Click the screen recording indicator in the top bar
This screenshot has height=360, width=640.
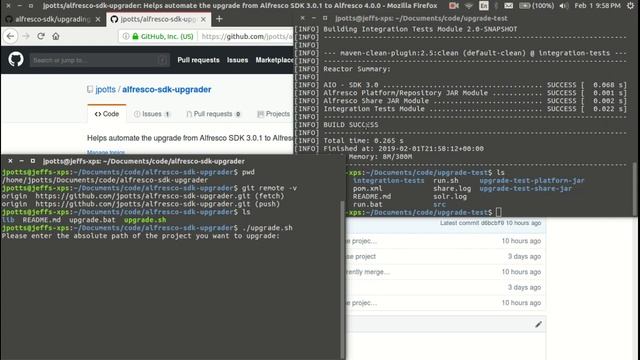tap(453, 6)
